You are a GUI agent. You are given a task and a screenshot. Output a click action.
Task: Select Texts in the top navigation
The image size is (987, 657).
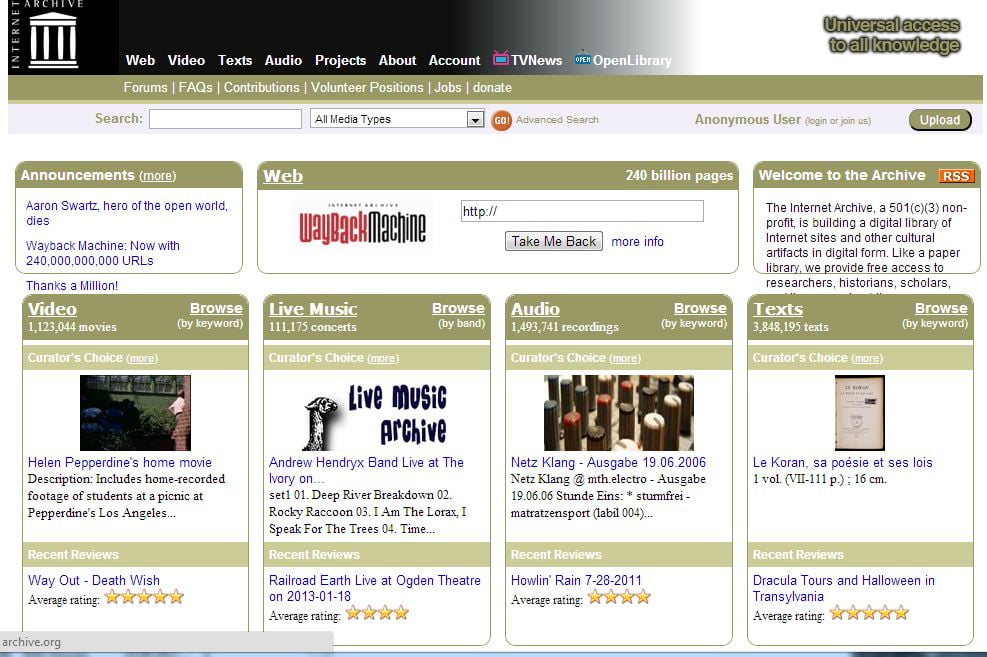tap(235, 60)
